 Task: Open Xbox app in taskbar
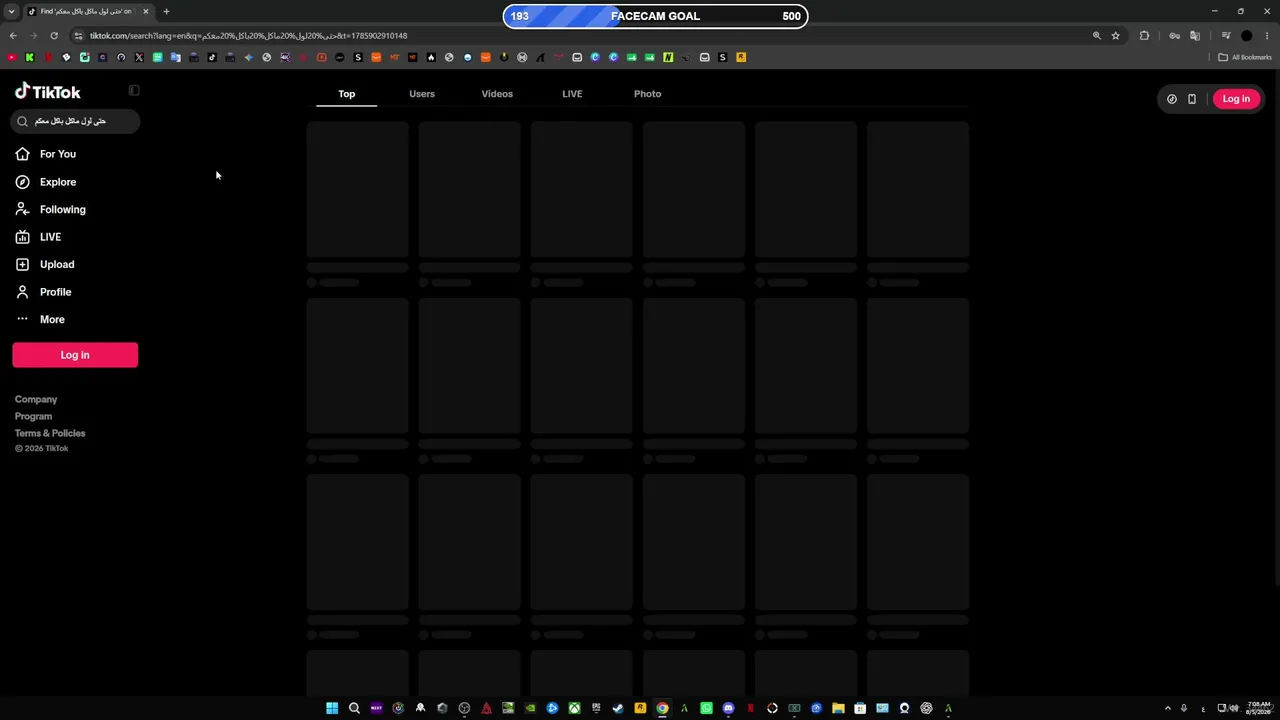574,708
